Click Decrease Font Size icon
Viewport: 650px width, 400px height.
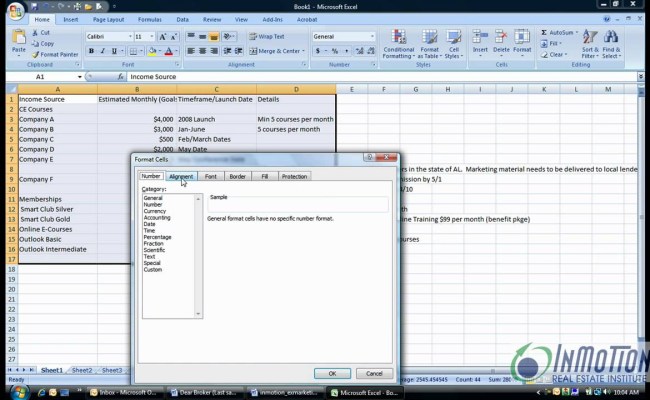click(174, 36)
